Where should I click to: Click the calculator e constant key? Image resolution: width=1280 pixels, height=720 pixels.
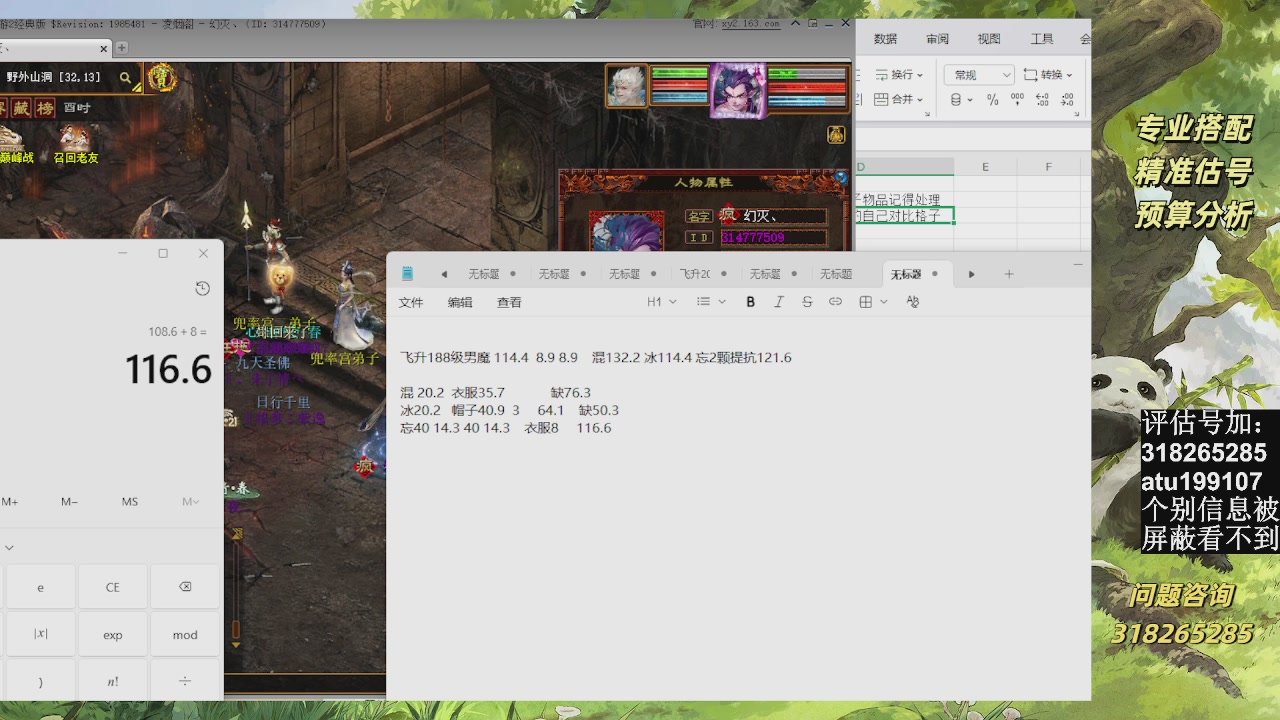40,587
